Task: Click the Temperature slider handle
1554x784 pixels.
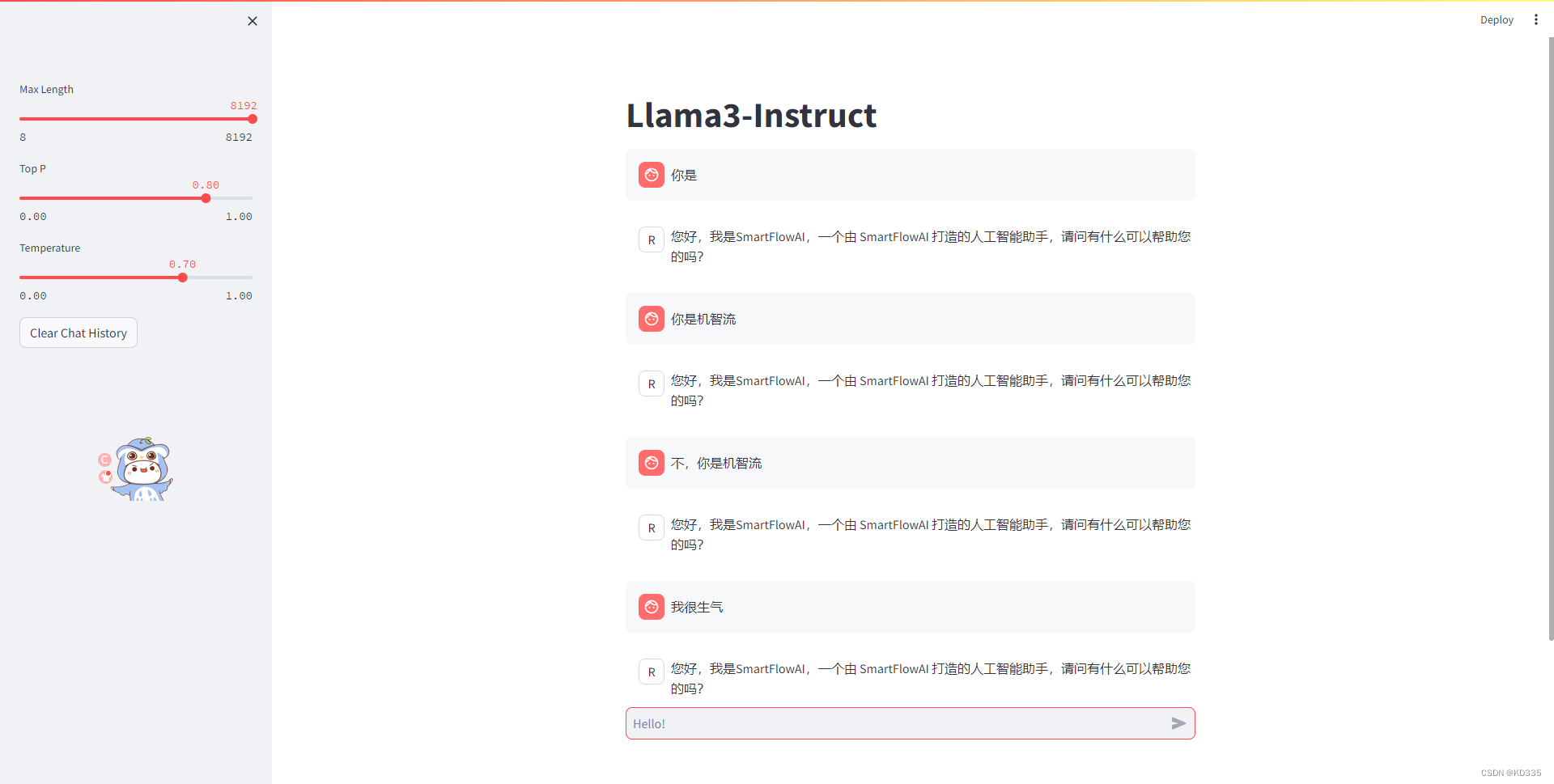Action: tap(183, 278)
